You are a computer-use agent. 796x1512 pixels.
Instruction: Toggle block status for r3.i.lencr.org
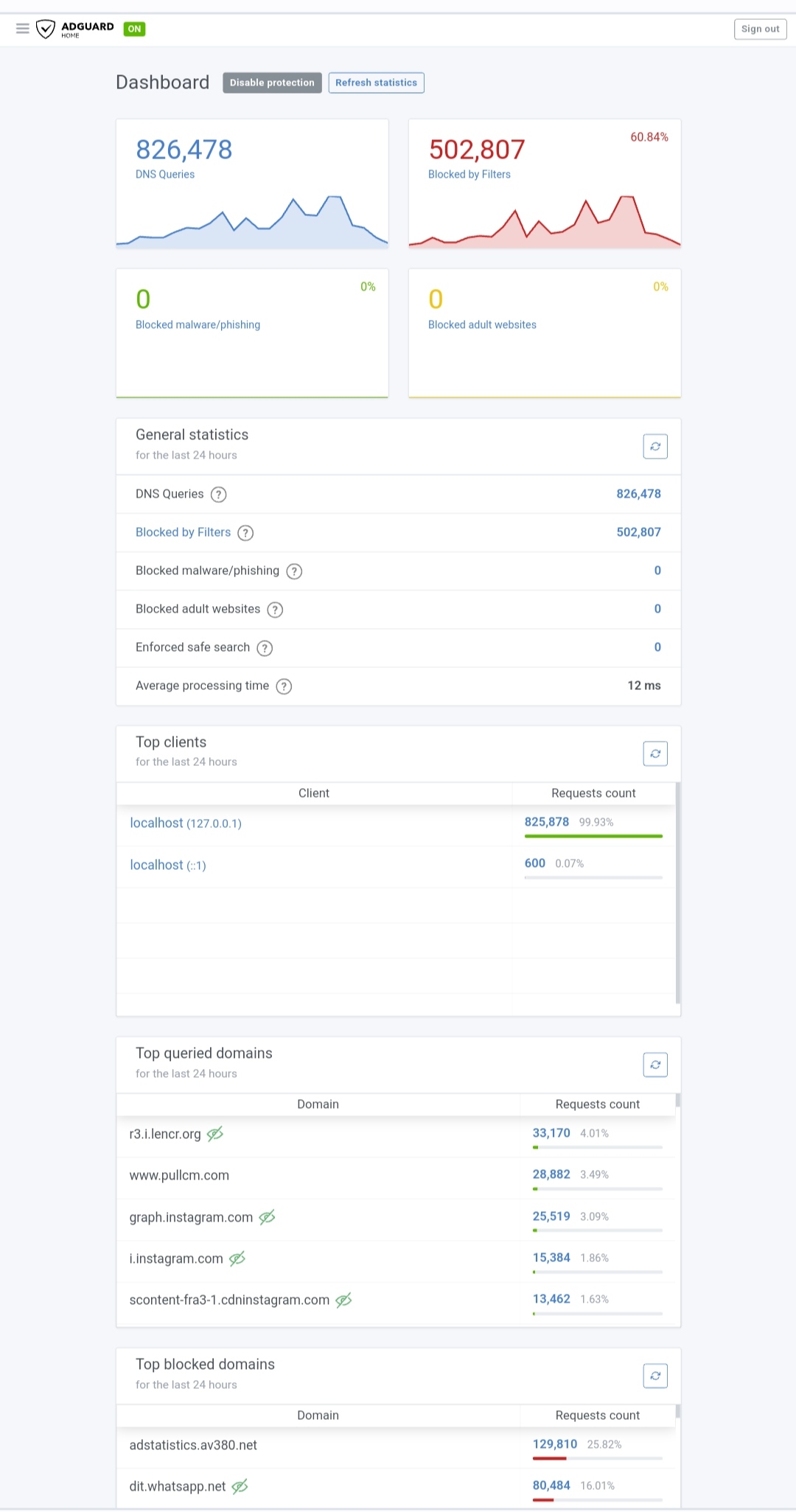[x=214, y=1134]
